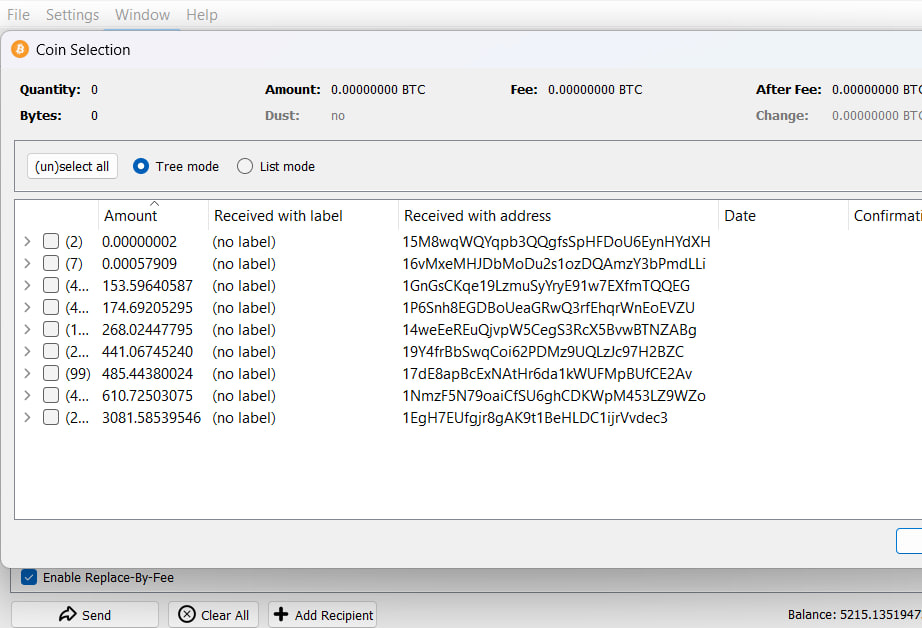Screen dimensions: 922x628
Task: Expand the 174.69205295 tree row
Action: coord(27,307)
